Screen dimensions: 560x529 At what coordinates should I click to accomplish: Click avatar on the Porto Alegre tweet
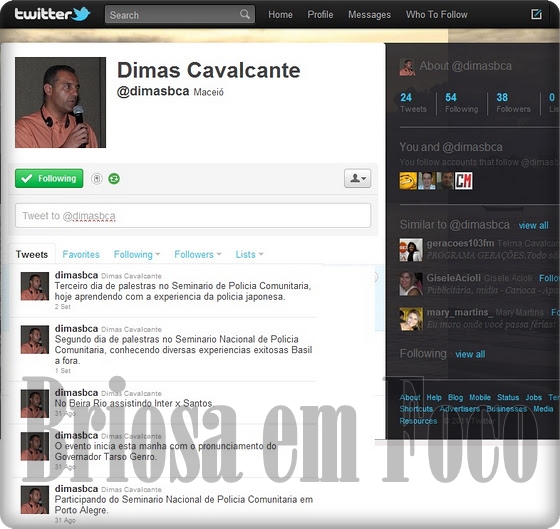point(35,500)
